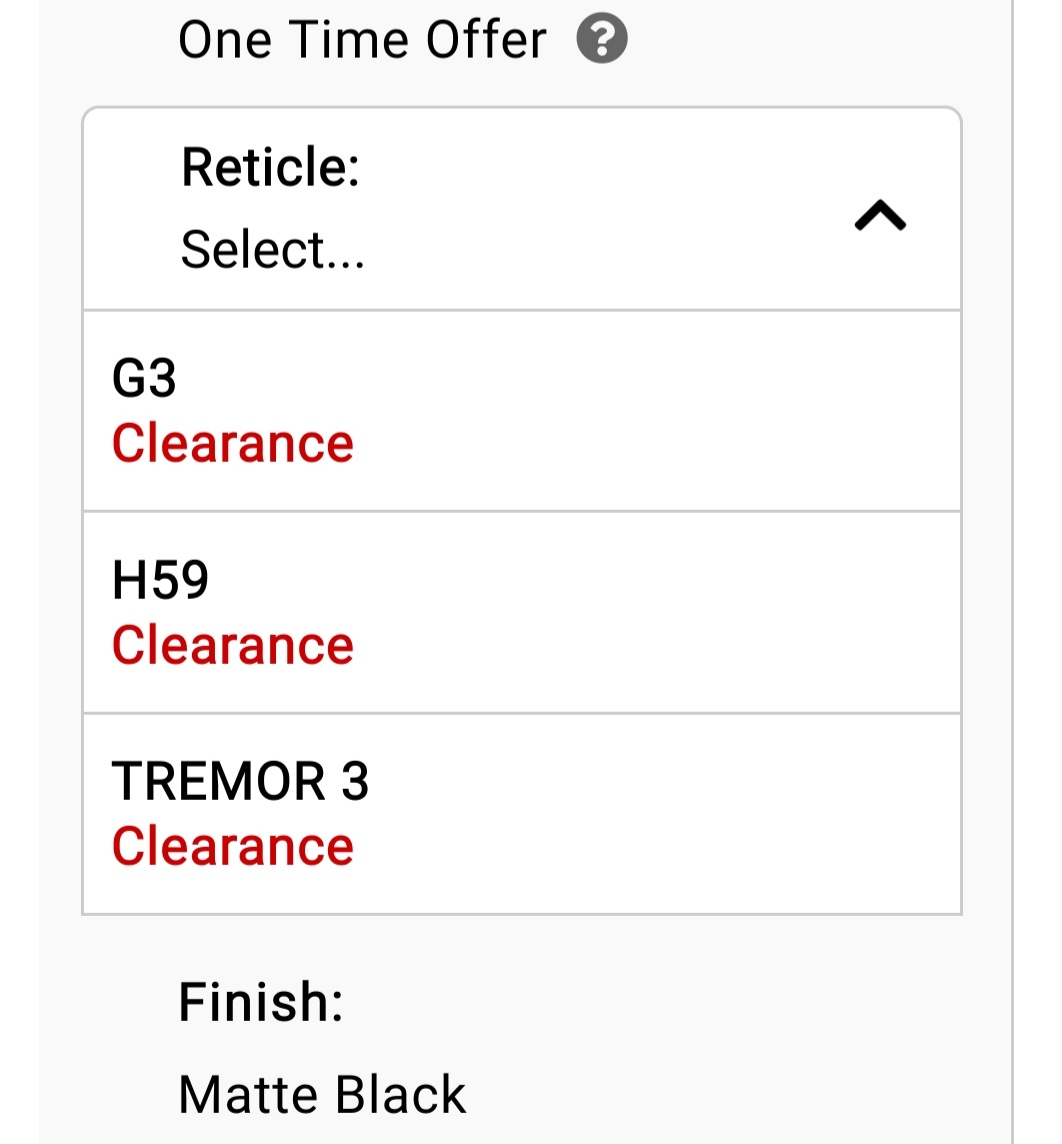Click the Clearance tag under TREMOR 3
The image size is (1062, 1144).
(232, 846)
